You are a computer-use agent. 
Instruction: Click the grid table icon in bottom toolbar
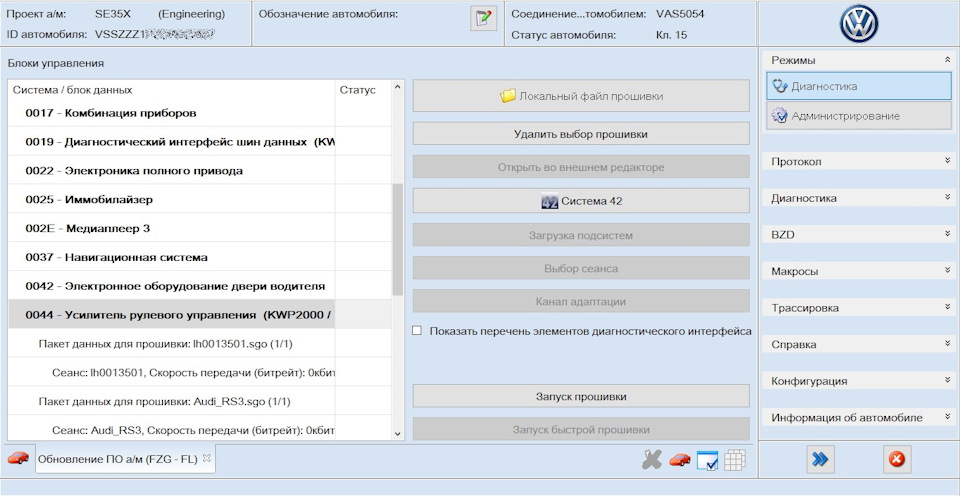[735, 460]
